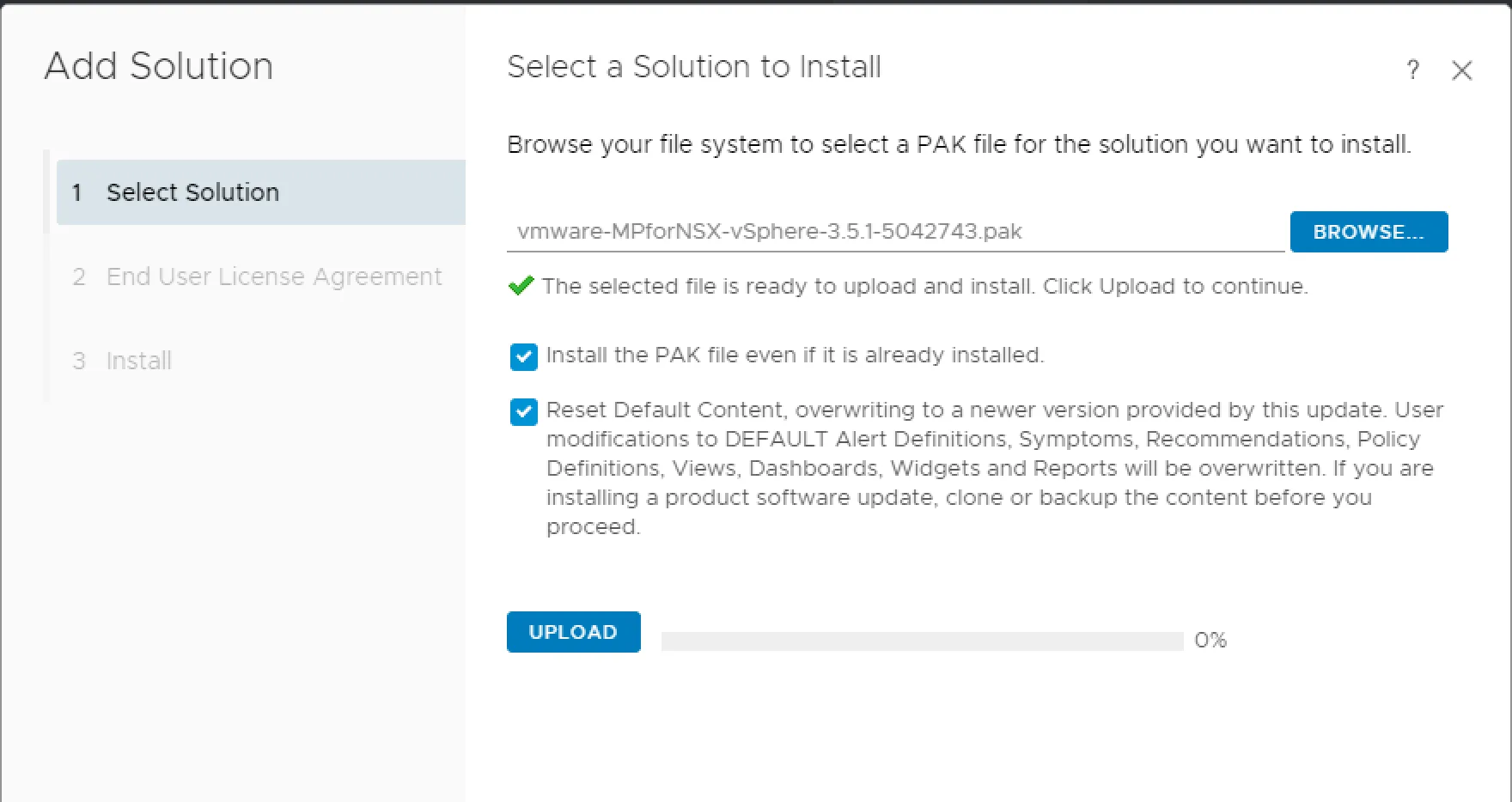Click the Add Solution title

pos(159,66)
